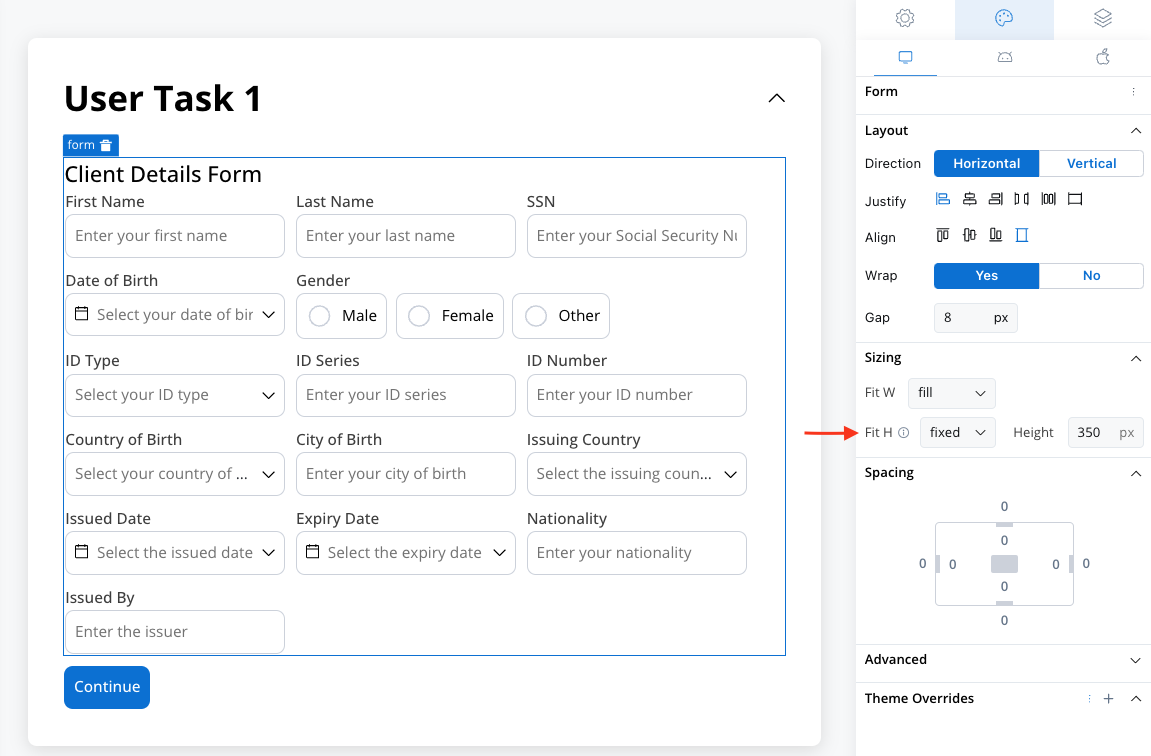Open the Date of Birth picker
Viewport: 1151px width, 756px height.
pos(175,315)
